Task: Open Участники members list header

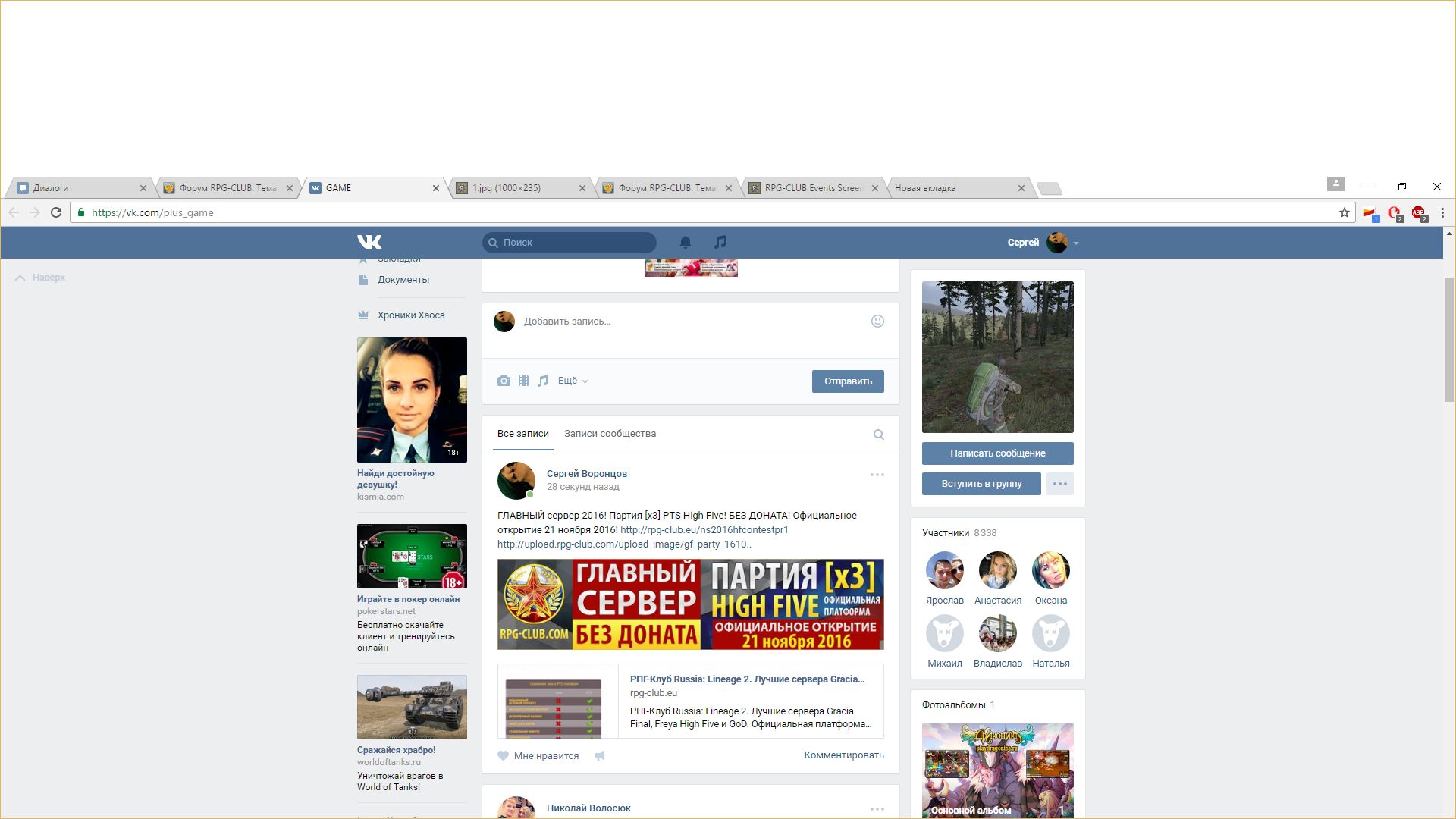Action: tap(959, 533)
